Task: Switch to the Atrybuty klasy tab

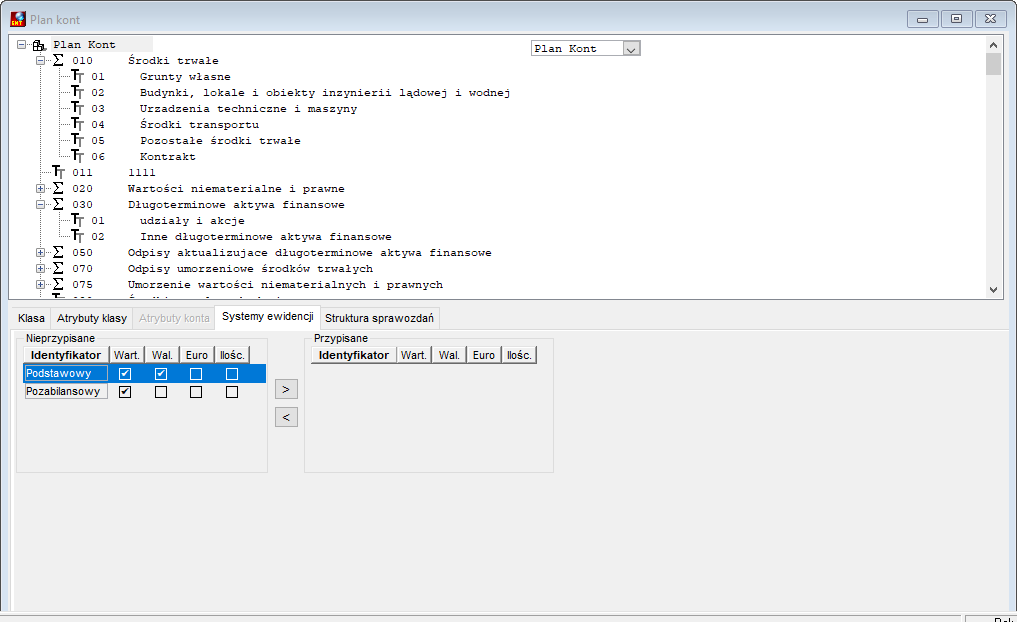Action: pos(91,318)
